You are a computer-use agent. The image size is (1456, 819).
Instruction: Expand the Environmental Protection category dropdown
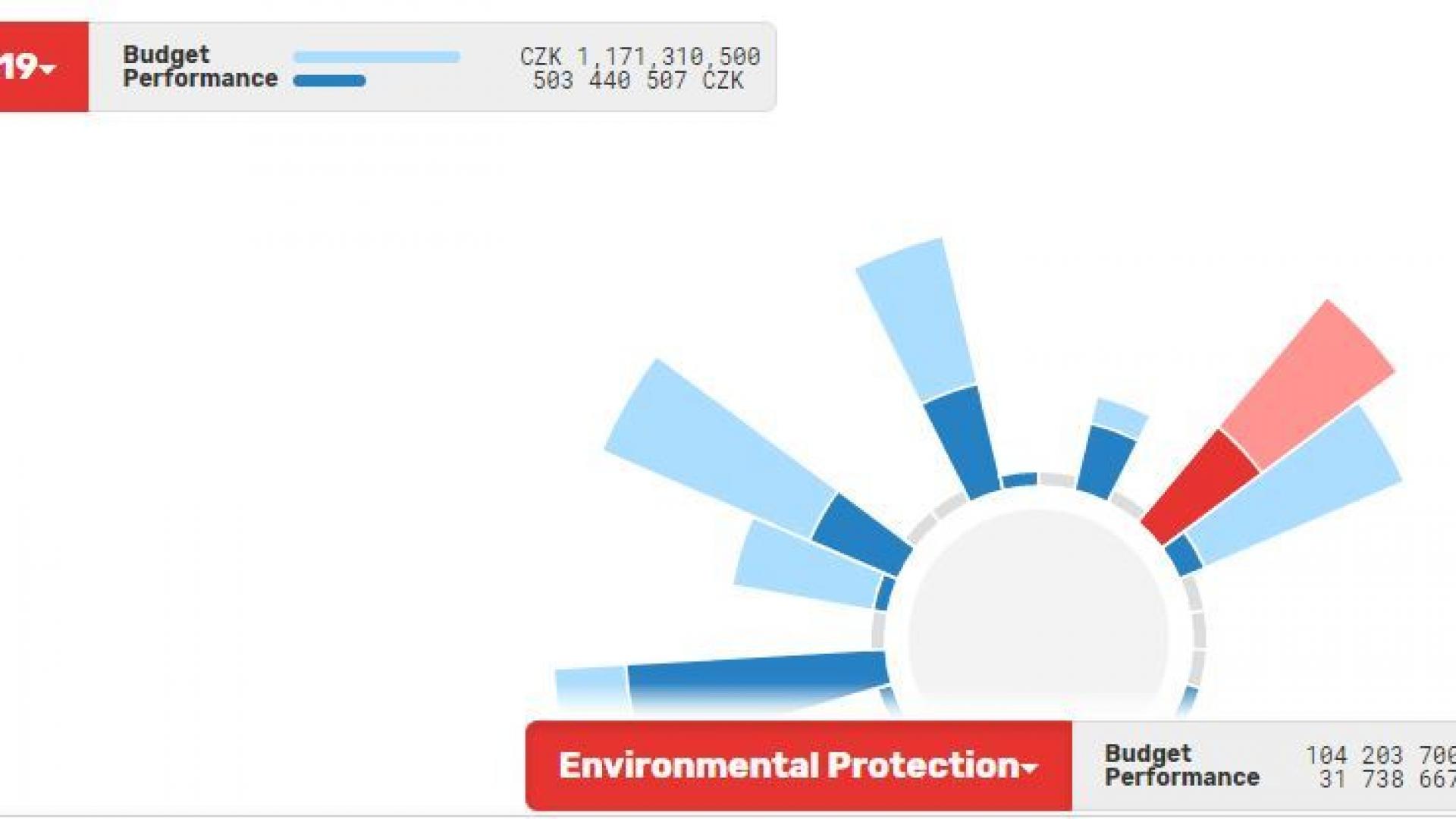click(x=798, y=766)
